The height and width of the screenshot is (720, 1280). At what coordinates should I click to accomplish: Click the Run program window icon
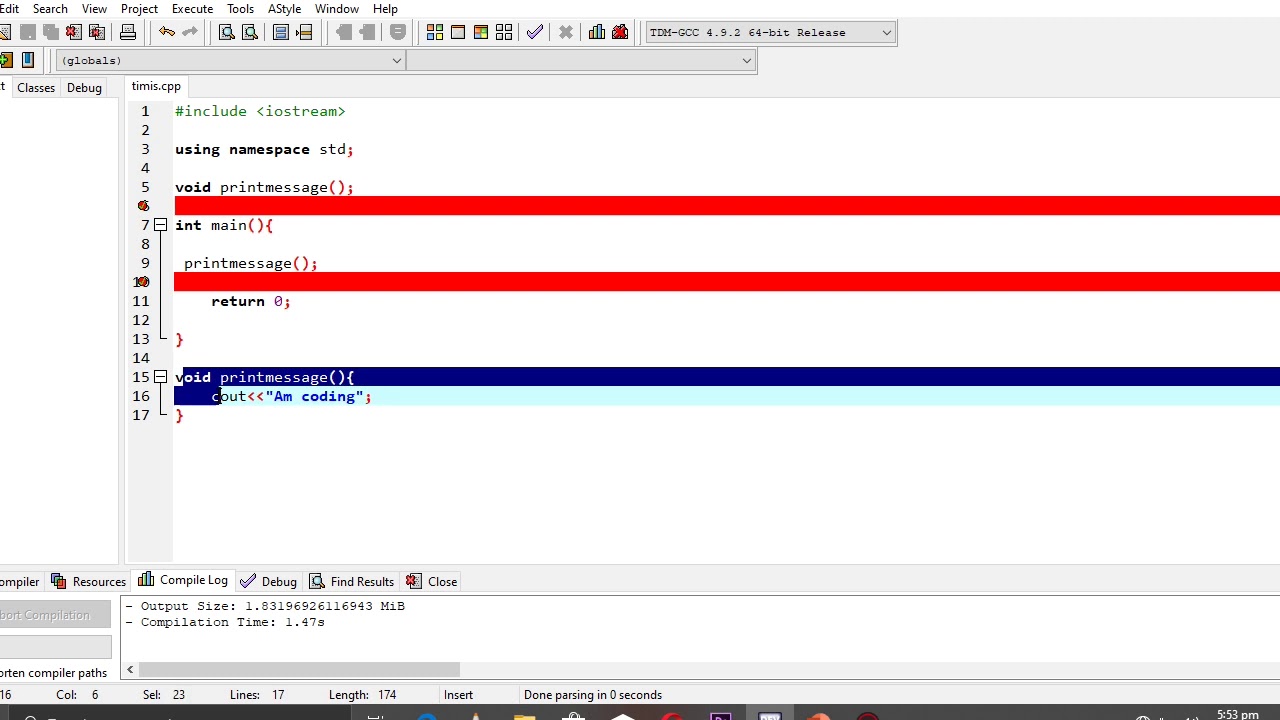coord(458,32)
